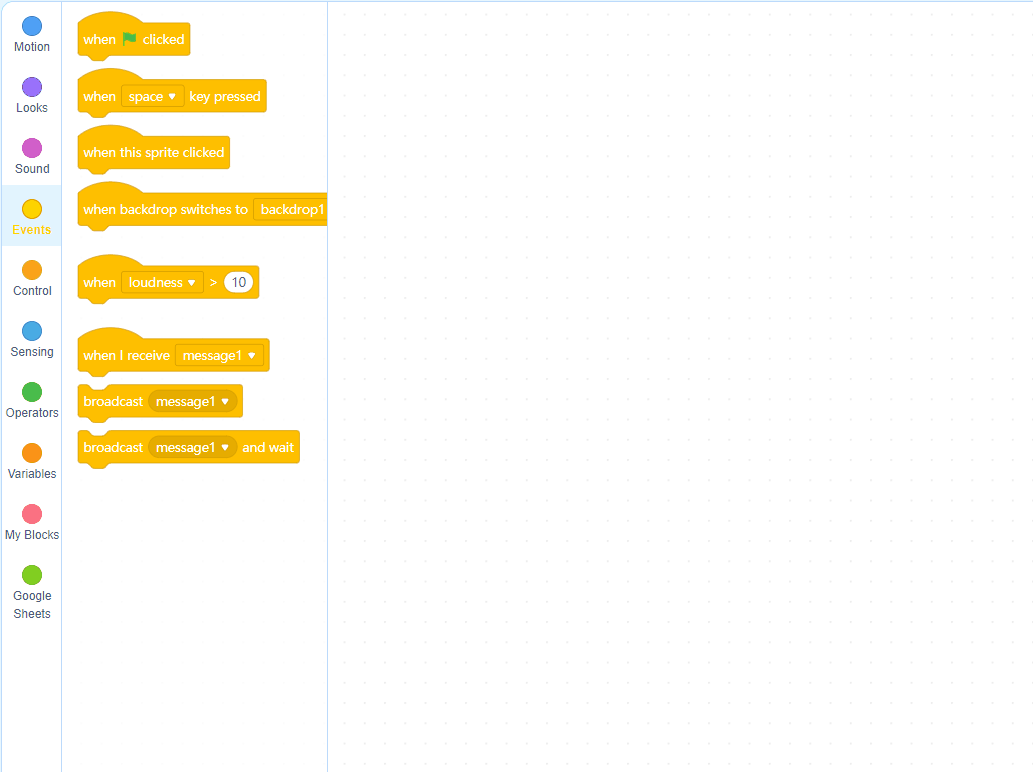Open the loudness dropdown in when block
The width and height of the screenshot is (1033, 772).
tap(162, 283)
